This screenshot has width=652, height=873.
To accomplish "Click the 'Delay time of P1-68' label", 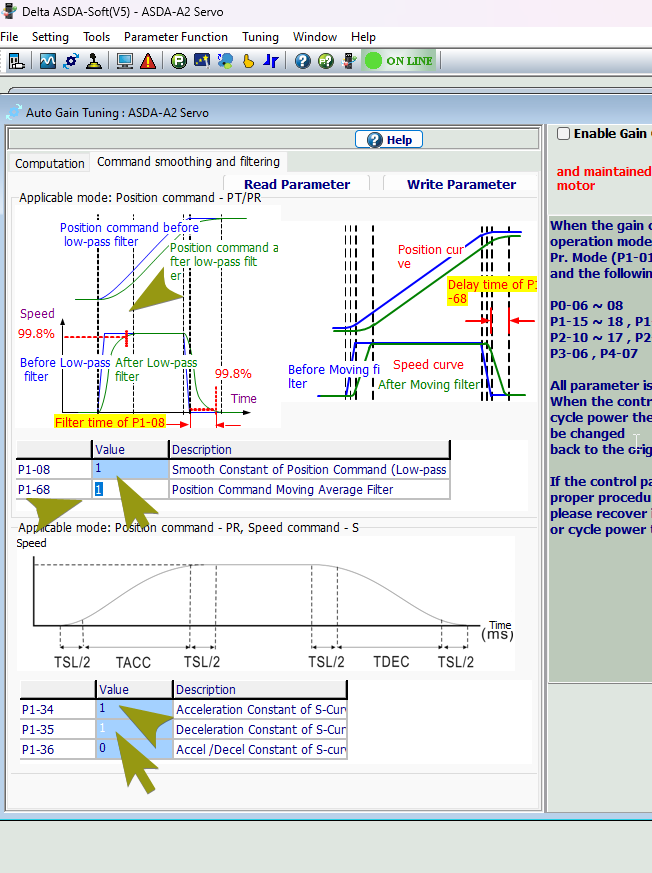I will [492, 291].
